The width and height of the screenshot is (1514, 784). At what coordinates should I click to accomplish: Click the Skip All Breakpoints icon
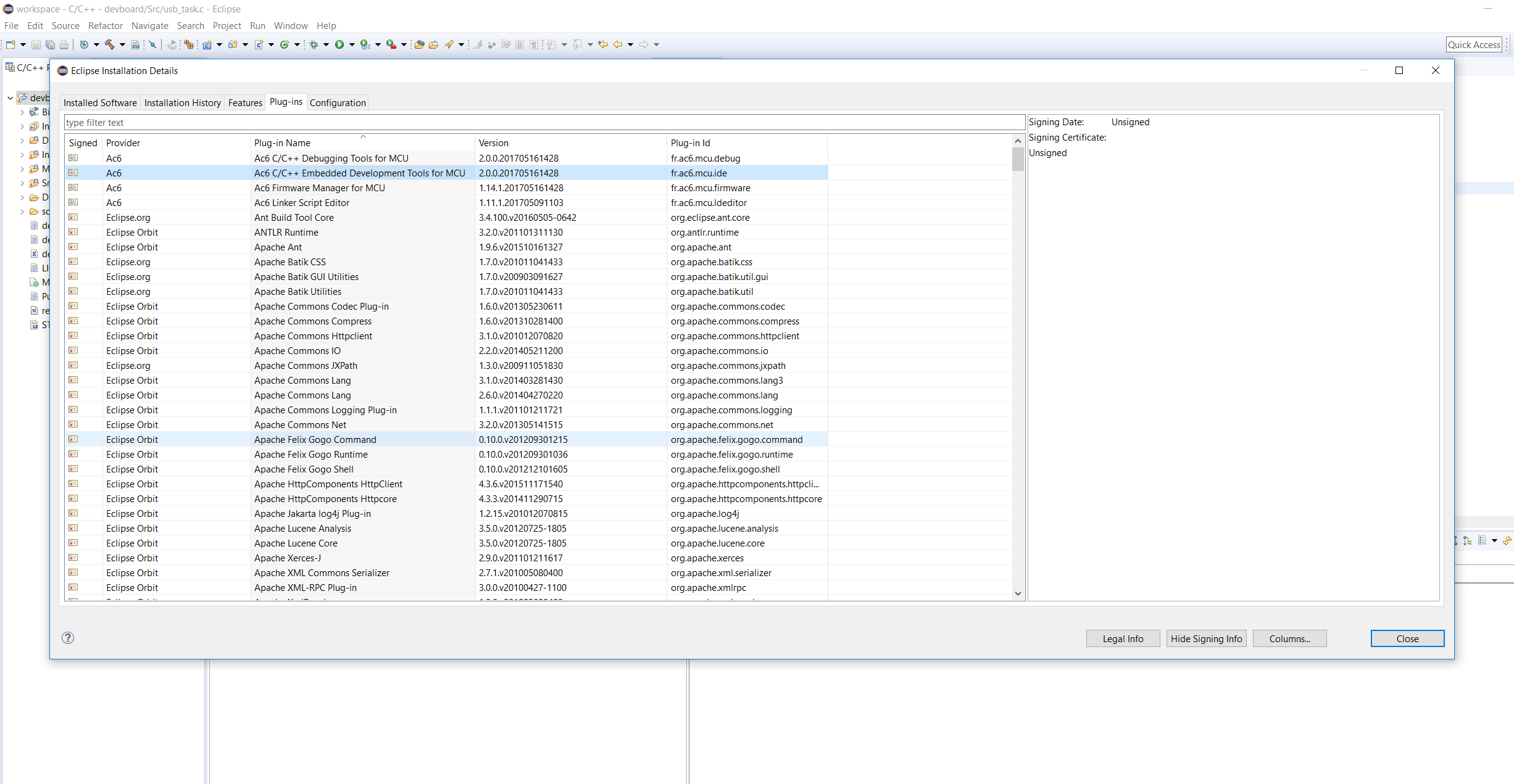(152, 44)
